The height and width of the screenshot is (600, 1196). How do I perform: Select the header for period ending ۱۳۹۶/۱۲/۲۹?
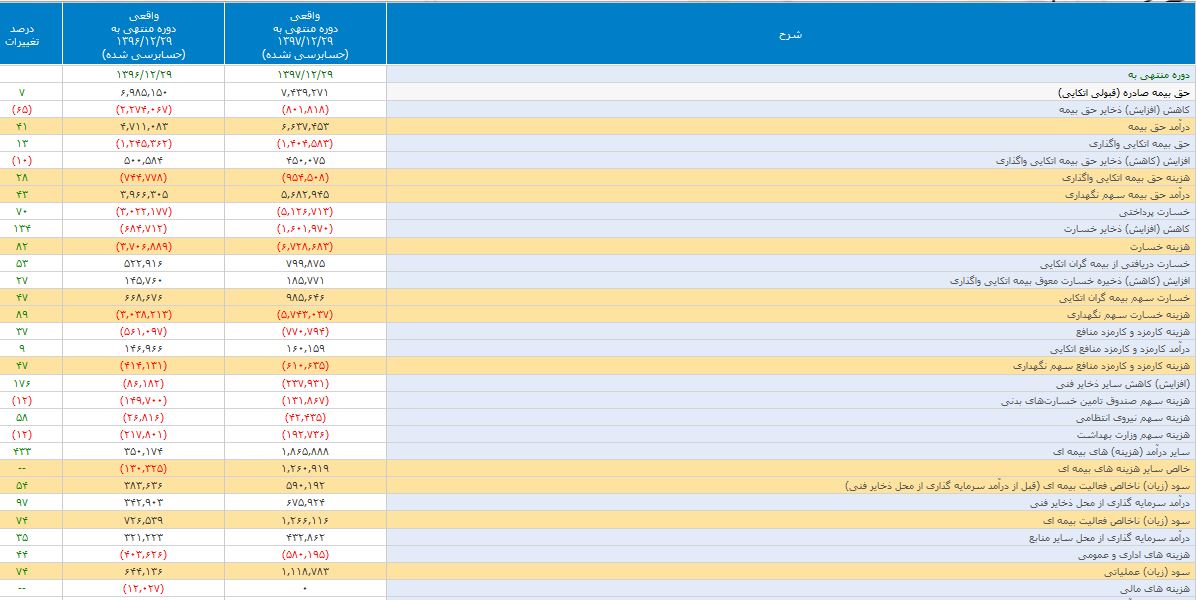(144, 35)
